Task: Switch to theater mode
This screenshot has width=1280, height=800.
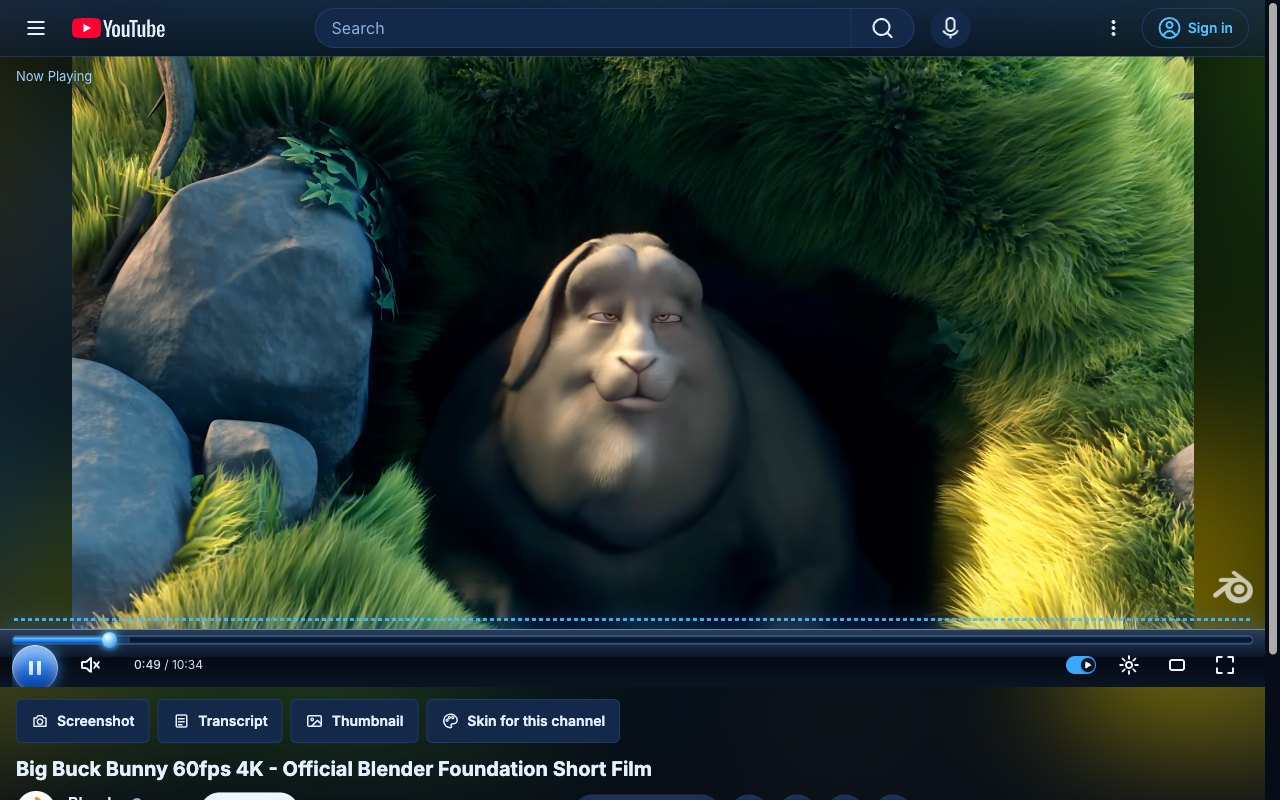Action: 1177,665
